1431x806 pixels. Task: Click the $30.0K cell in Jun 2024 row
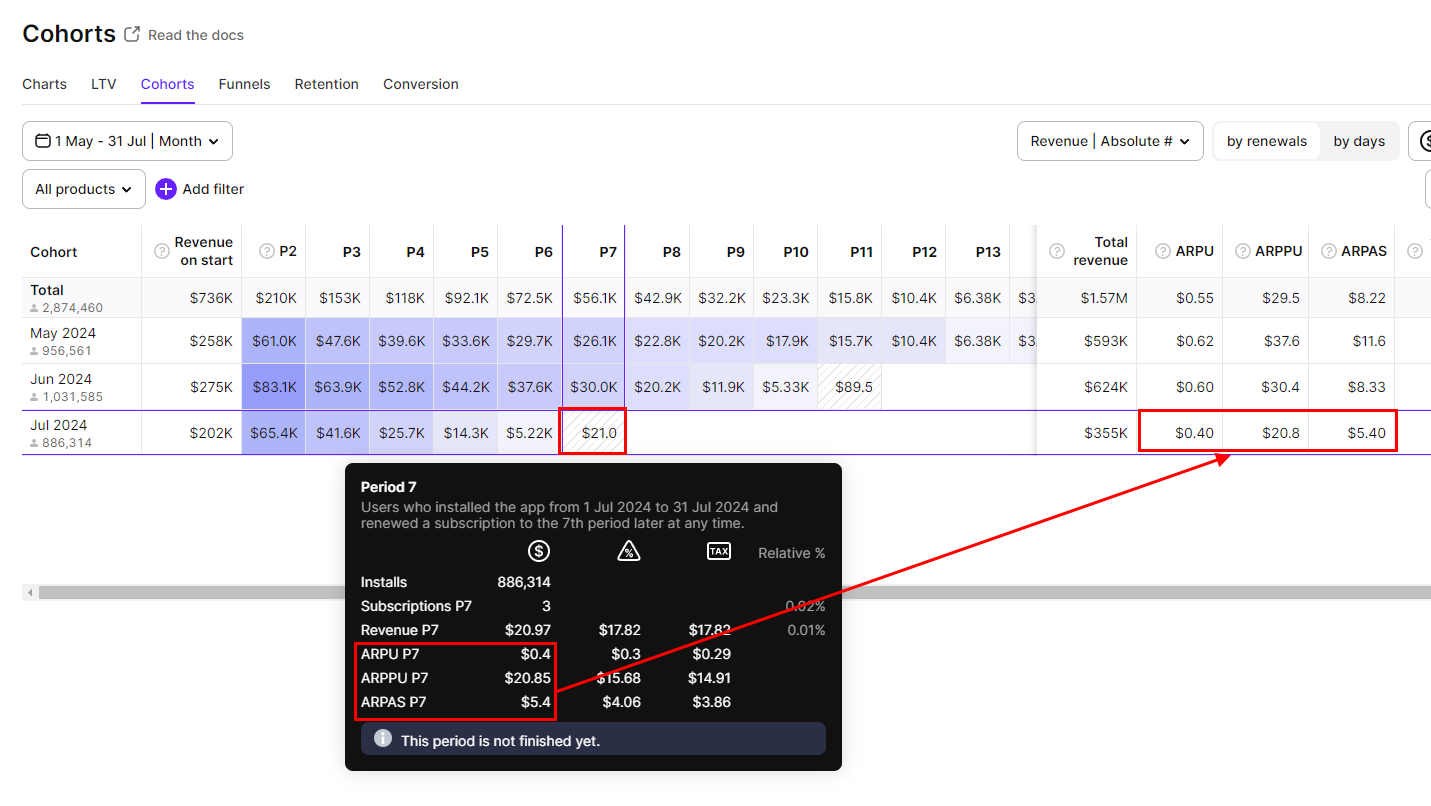pyautogui.click(x=594, y=387)
